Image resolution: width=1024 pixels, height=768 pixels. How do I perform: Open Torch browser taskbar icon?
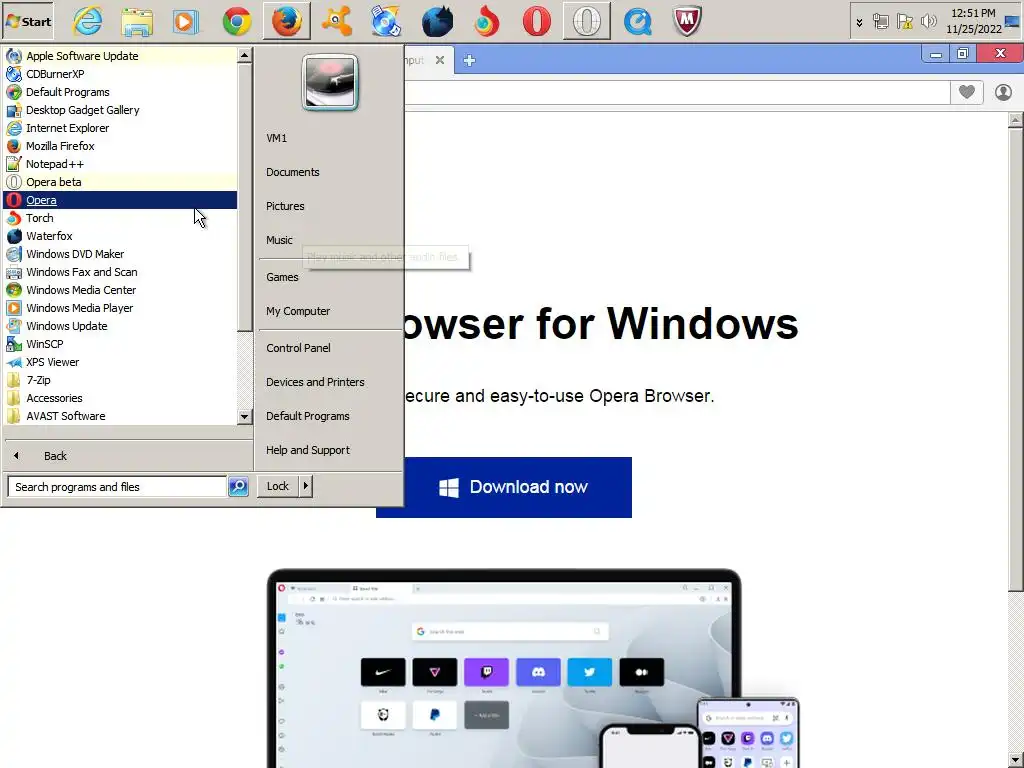[x=487, y=21]
